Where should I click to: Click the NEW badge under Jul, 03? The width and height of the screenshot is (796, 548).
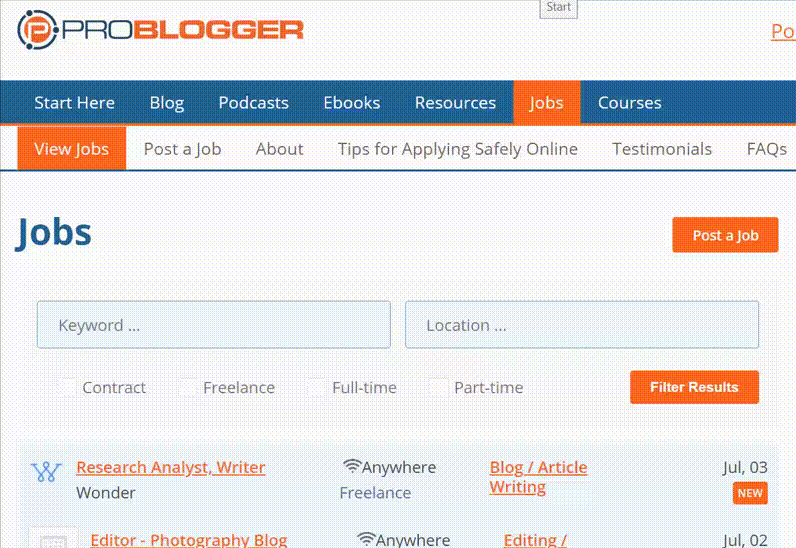pyautogui.click(x=749, y=493)
